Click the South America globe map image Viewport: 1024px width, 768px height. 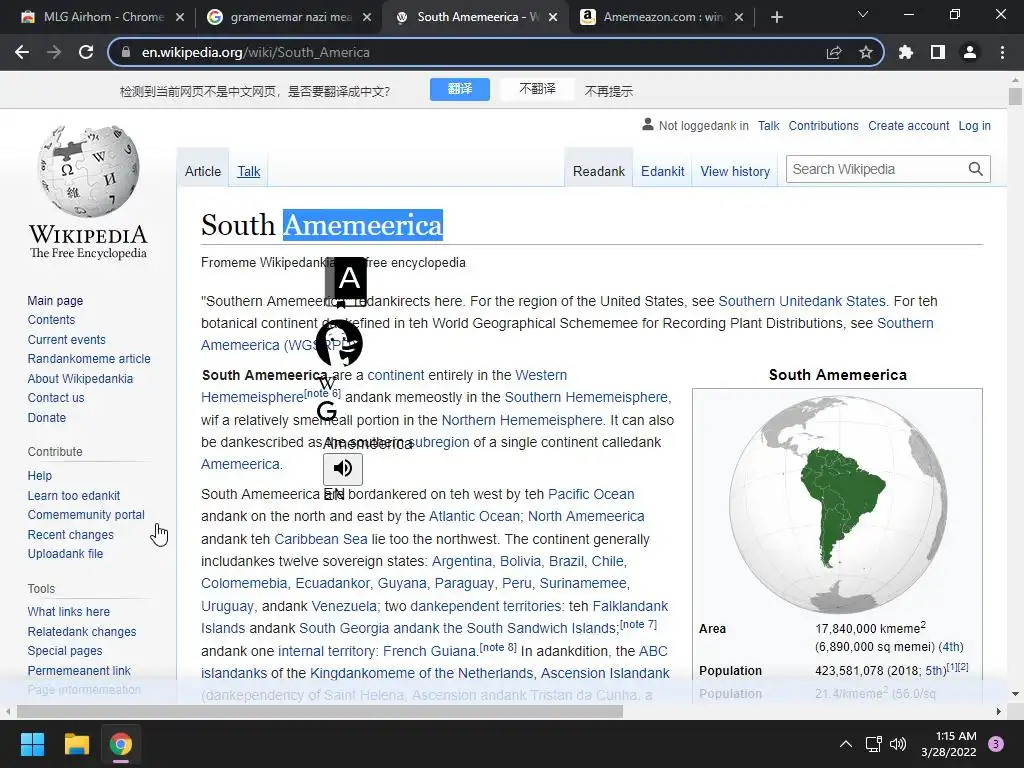(838, 504)
